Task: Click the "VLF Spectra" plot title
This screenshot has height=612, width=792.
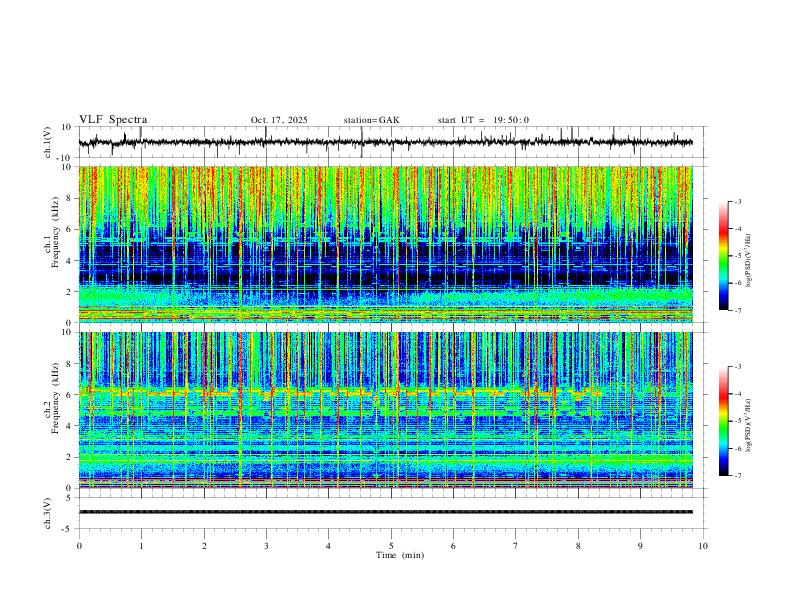Action: tap(113, 120)
